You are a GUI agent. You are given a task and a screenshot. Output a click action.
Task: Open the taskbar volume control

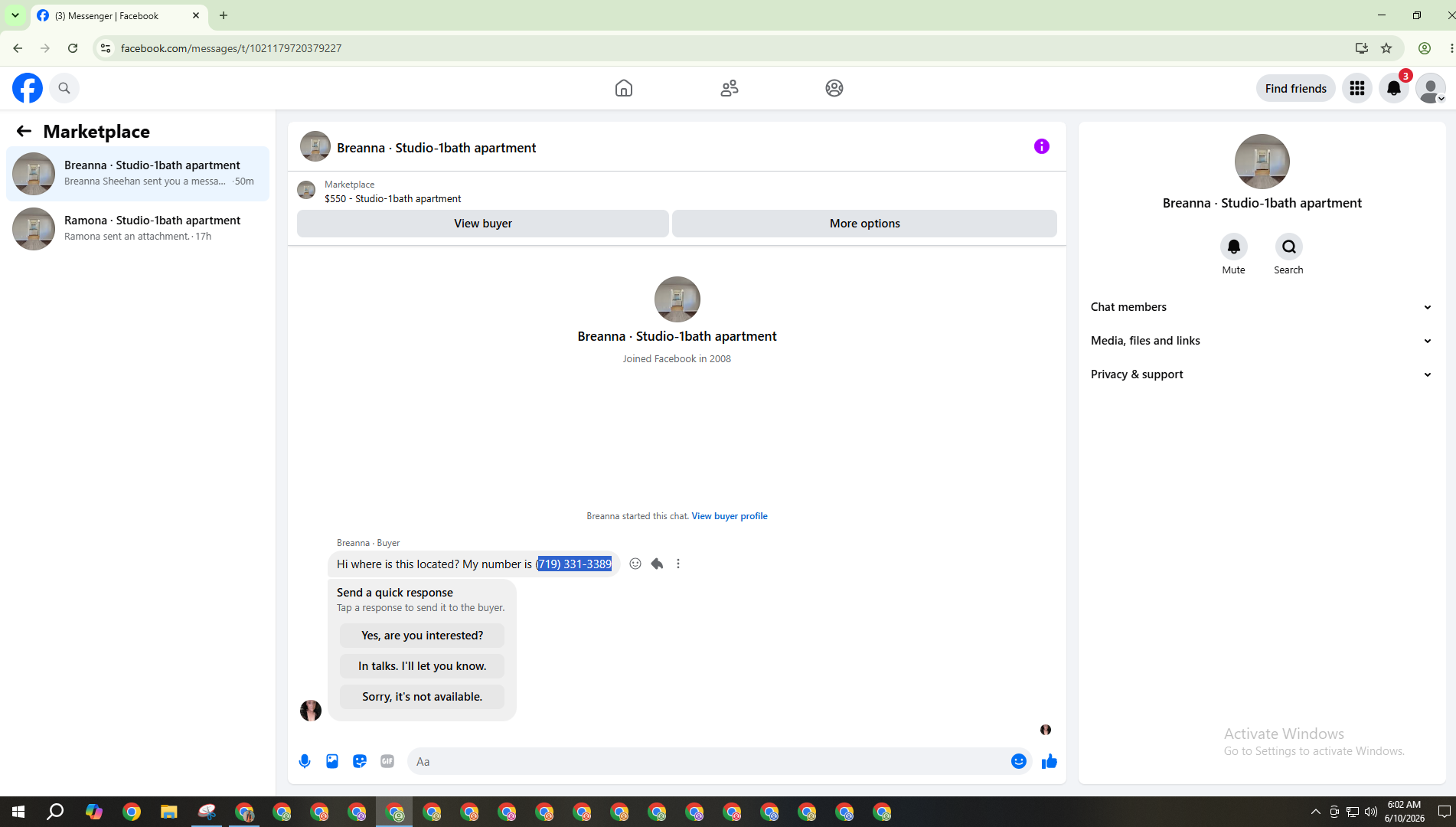click(x=1371, y=812)
